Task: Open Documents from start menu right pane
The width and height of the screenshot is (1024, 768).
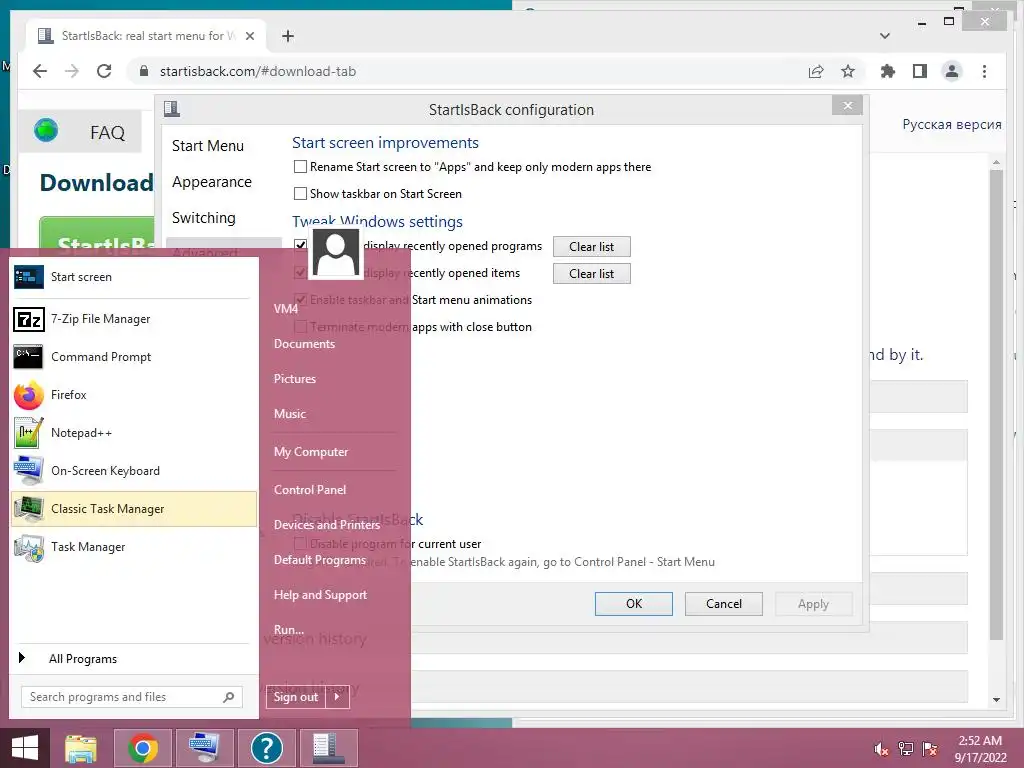Action: [304, 344]
